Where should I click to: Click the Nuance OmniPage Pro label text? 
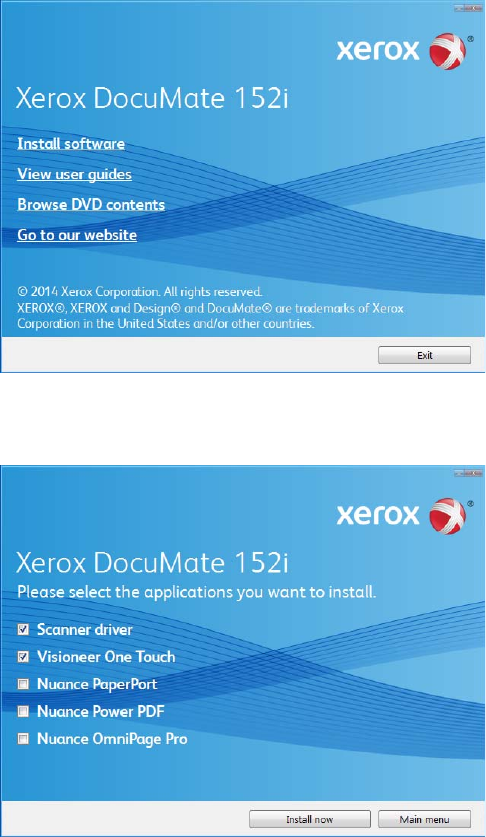(x=112, y=739)
